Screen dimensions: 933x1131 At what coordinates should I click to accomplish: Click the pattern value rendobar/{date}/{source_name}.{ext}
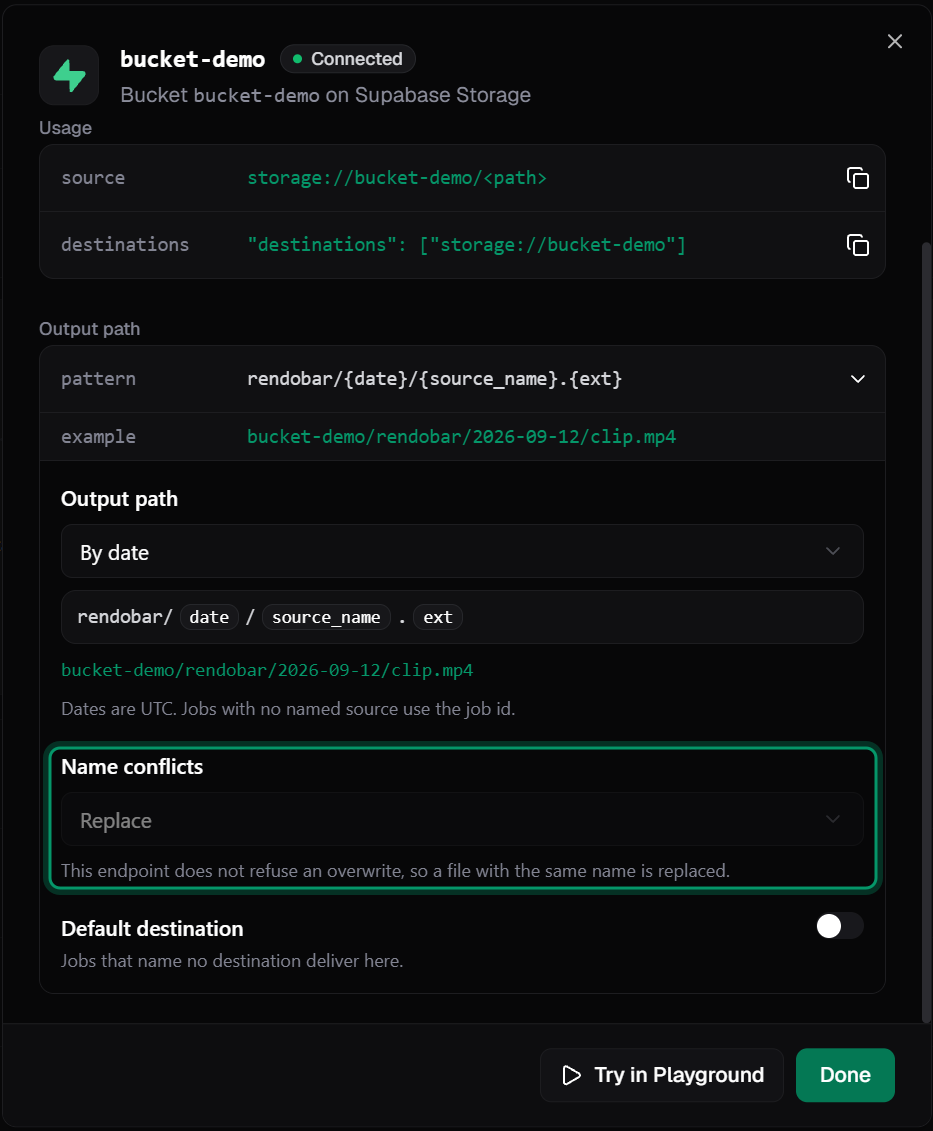pos(434,379)
